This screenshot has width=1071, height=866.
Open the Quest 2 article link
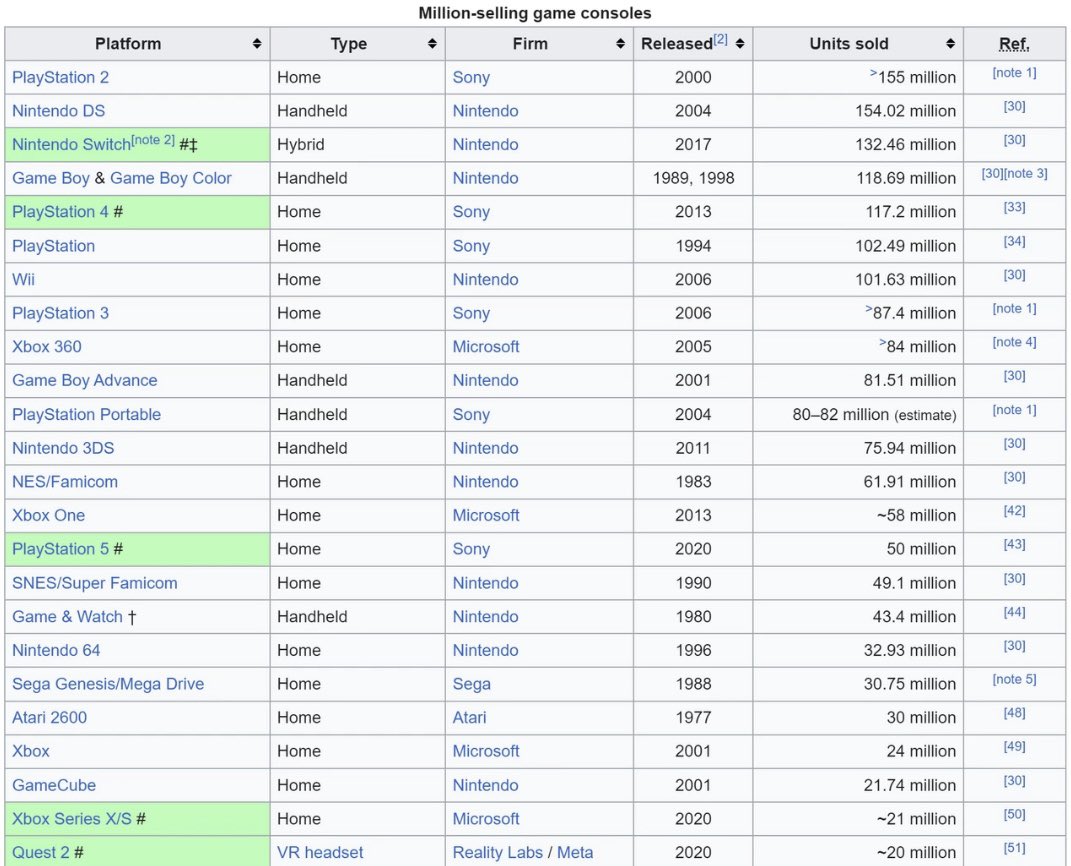point(40,852)
